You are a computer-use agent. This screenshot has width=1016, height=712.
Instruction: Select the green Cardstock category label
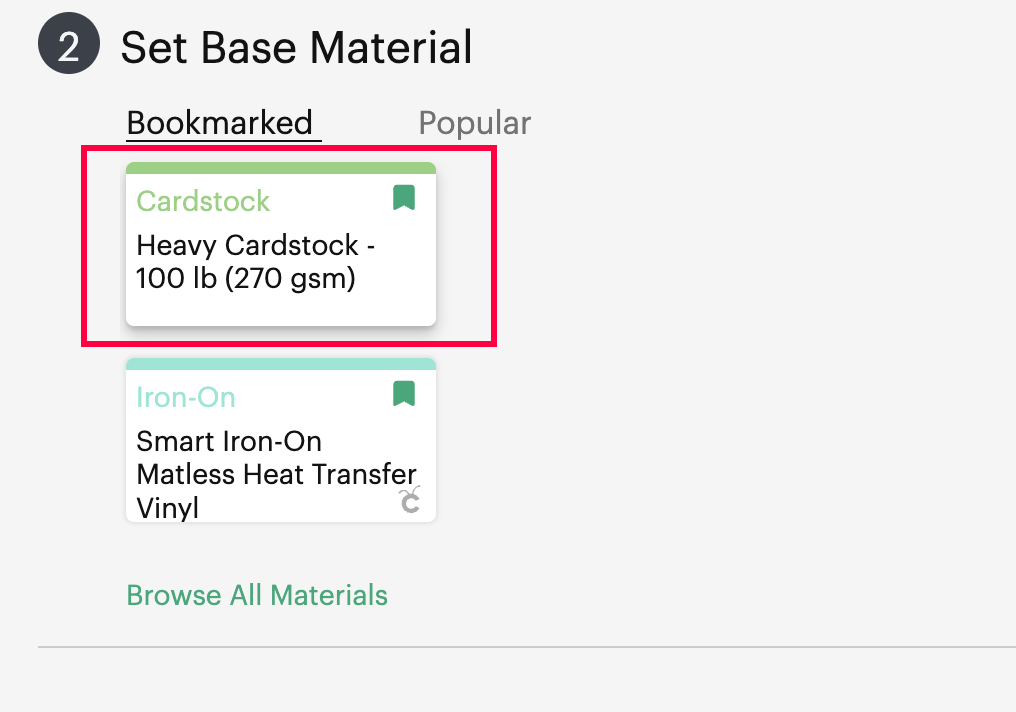203,201
